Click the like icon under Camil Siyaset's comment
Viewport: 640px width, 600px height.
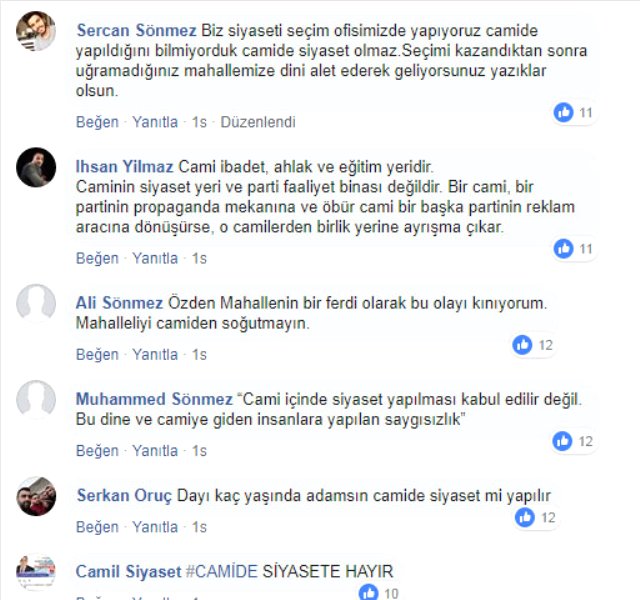[369, 592]
